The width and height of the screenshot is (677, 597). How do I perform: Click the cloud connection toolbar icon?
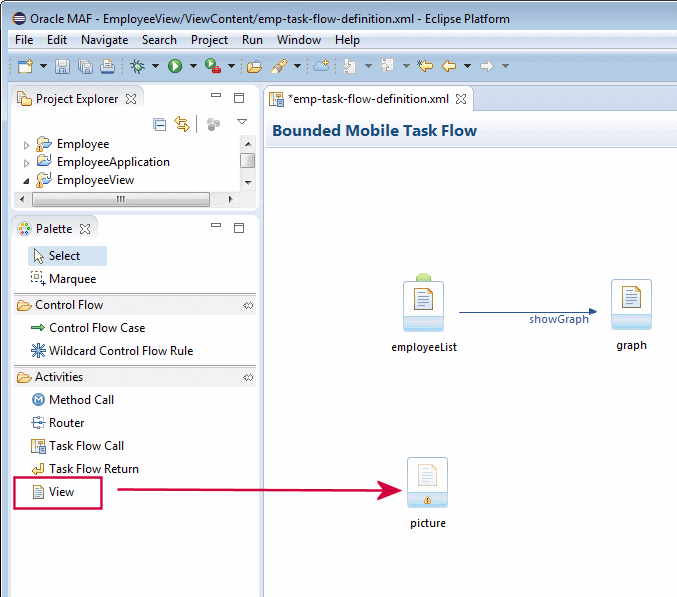(x=321, y=66)
